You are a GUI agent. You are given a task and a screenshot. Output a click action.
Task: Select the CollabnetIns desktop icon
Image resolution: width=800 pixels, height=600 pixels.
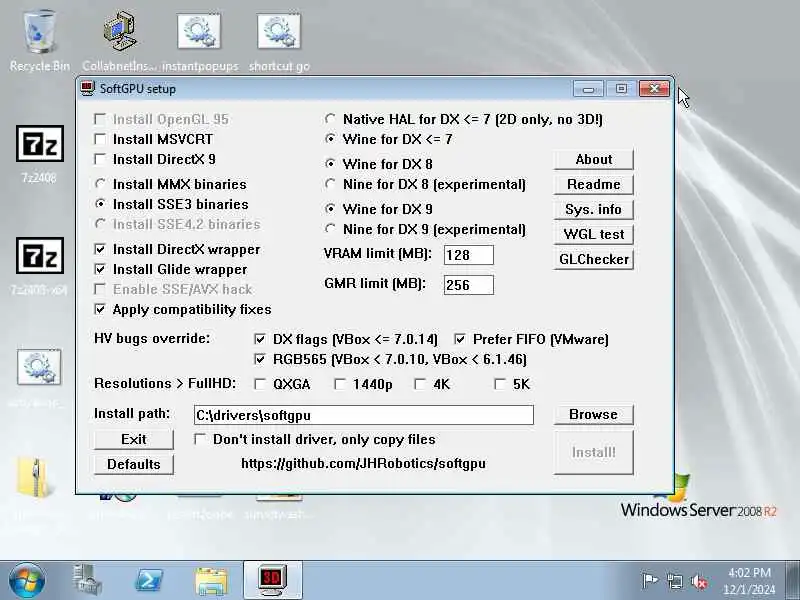click(119, 41)
